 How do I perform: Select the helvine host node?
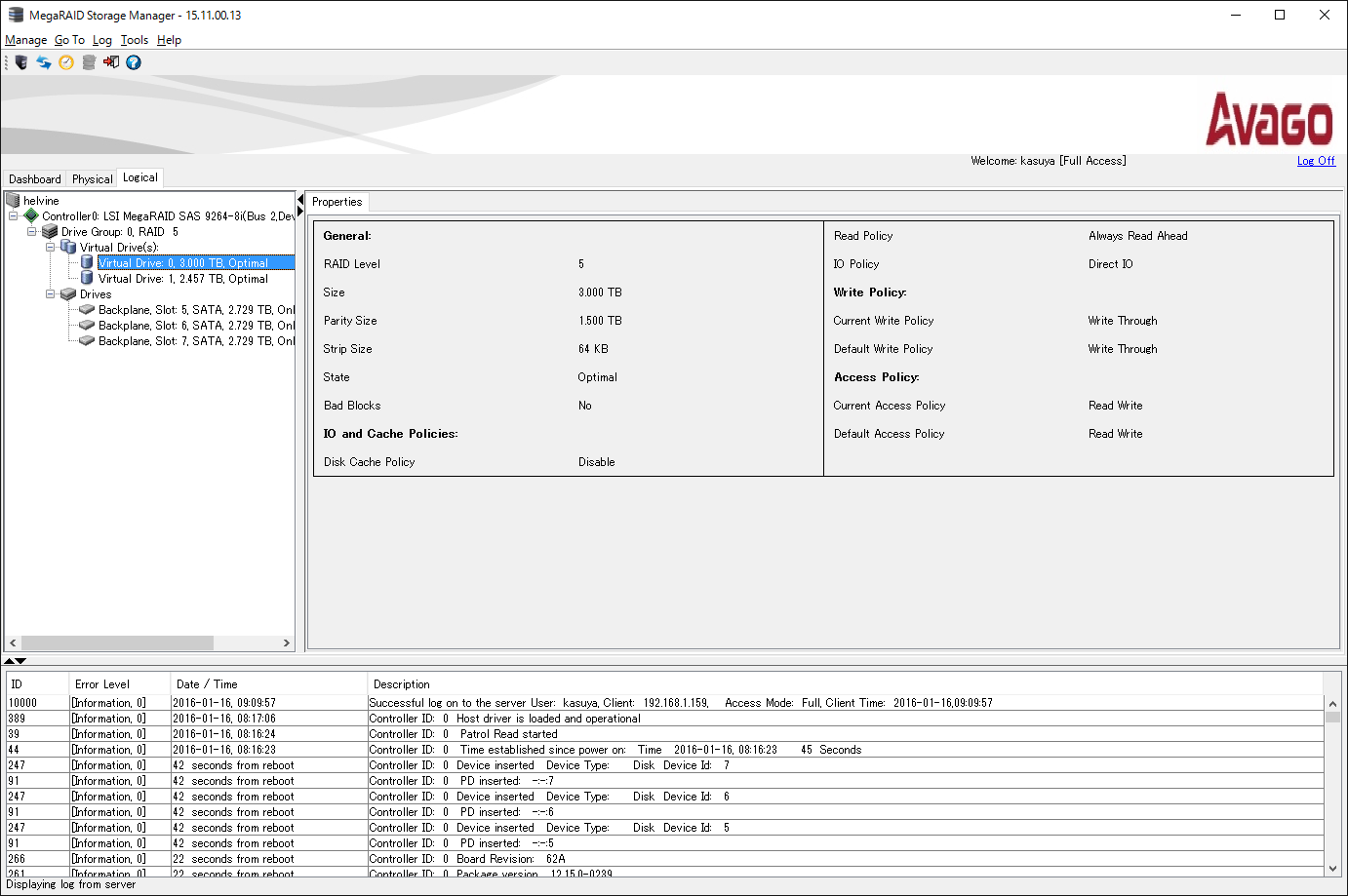pyautogui.click(x=41, y=201)
